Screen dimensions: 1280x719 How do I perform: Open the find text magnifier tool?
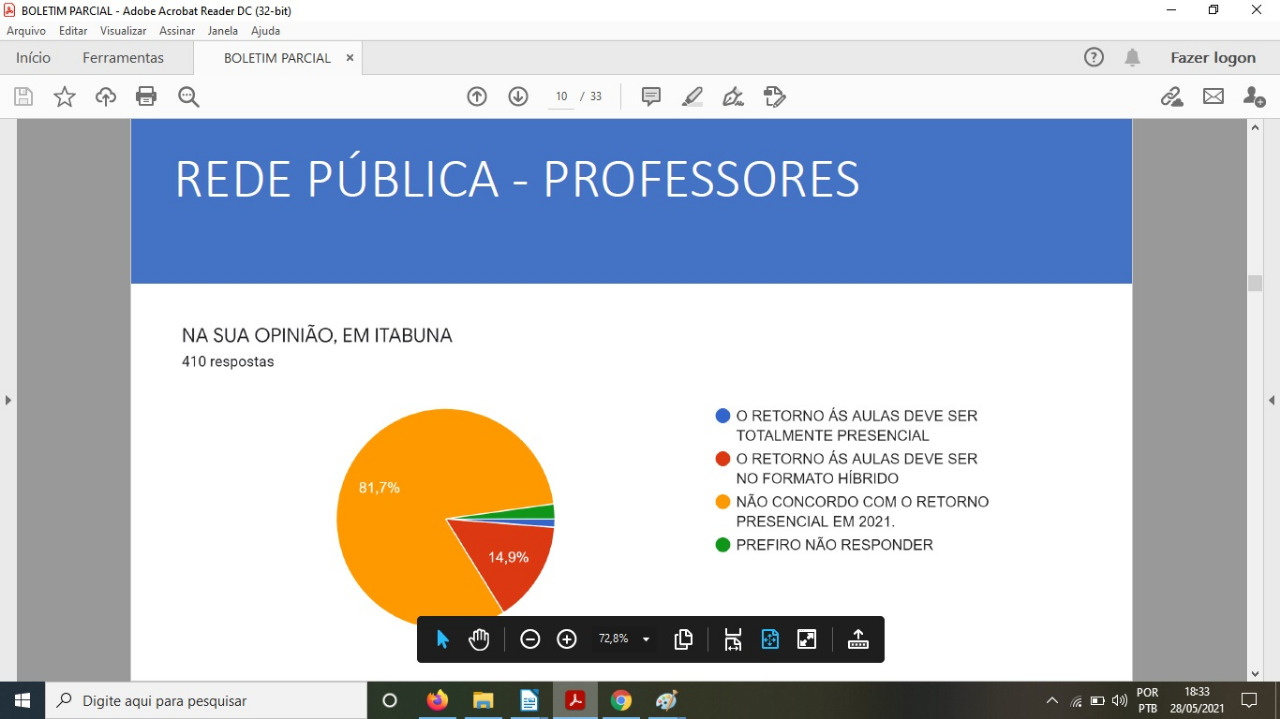click(x=188, y=97)
